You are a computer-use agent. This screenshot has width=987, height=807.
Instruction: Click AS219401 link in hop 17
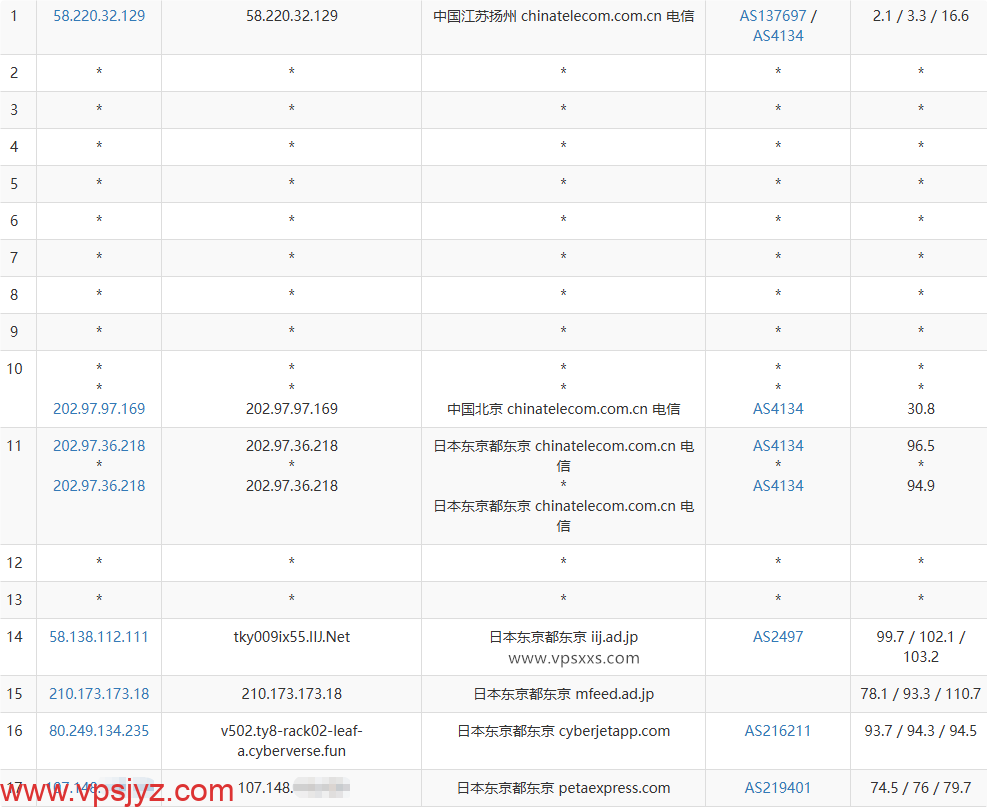click(778, 787)
